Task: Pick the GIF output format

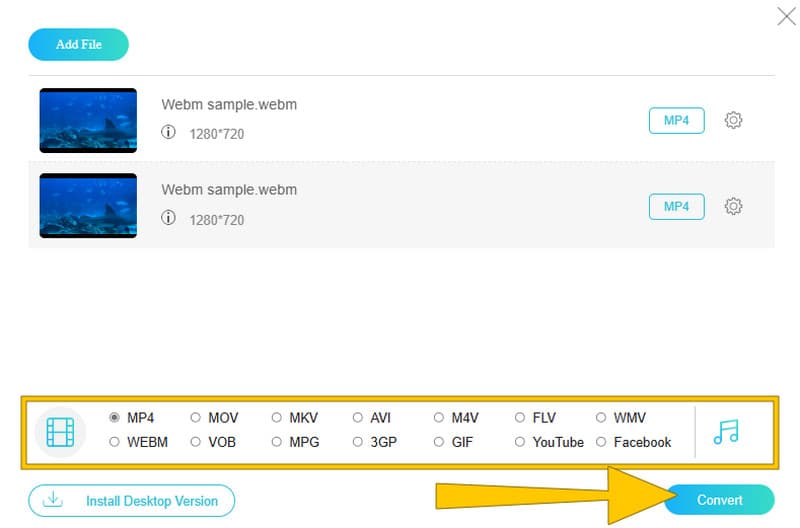Action: point(440,442)
